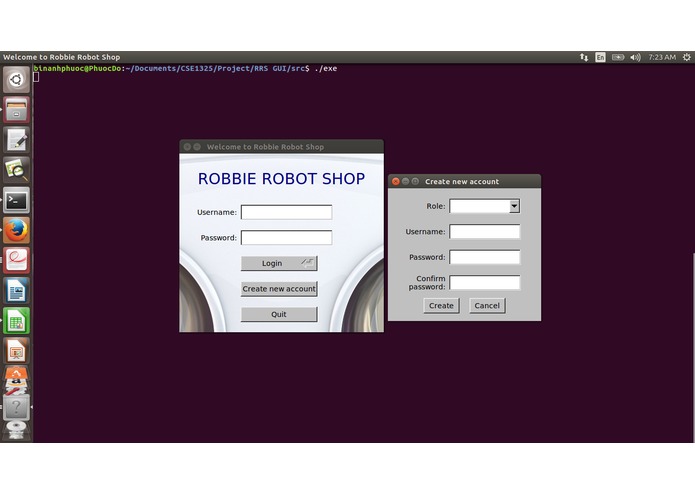This screenshot has width=695, height=494.
Task: Click the ROBBIE ROBOT SHOP heading
Action: click(281, 179)
